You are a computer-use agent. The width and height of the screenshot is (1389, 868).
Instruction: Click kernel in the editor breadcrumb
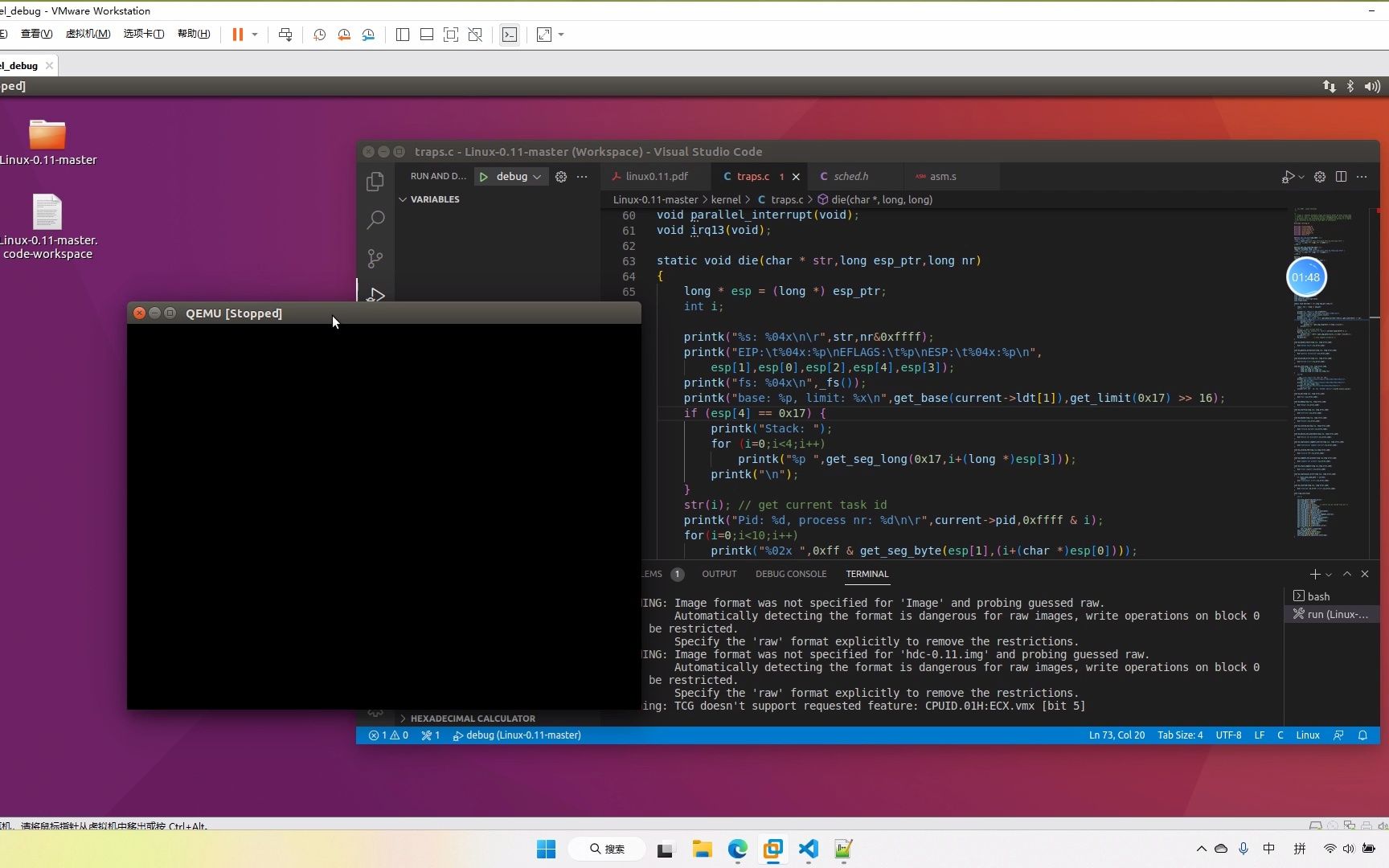[x=726, y=199]
